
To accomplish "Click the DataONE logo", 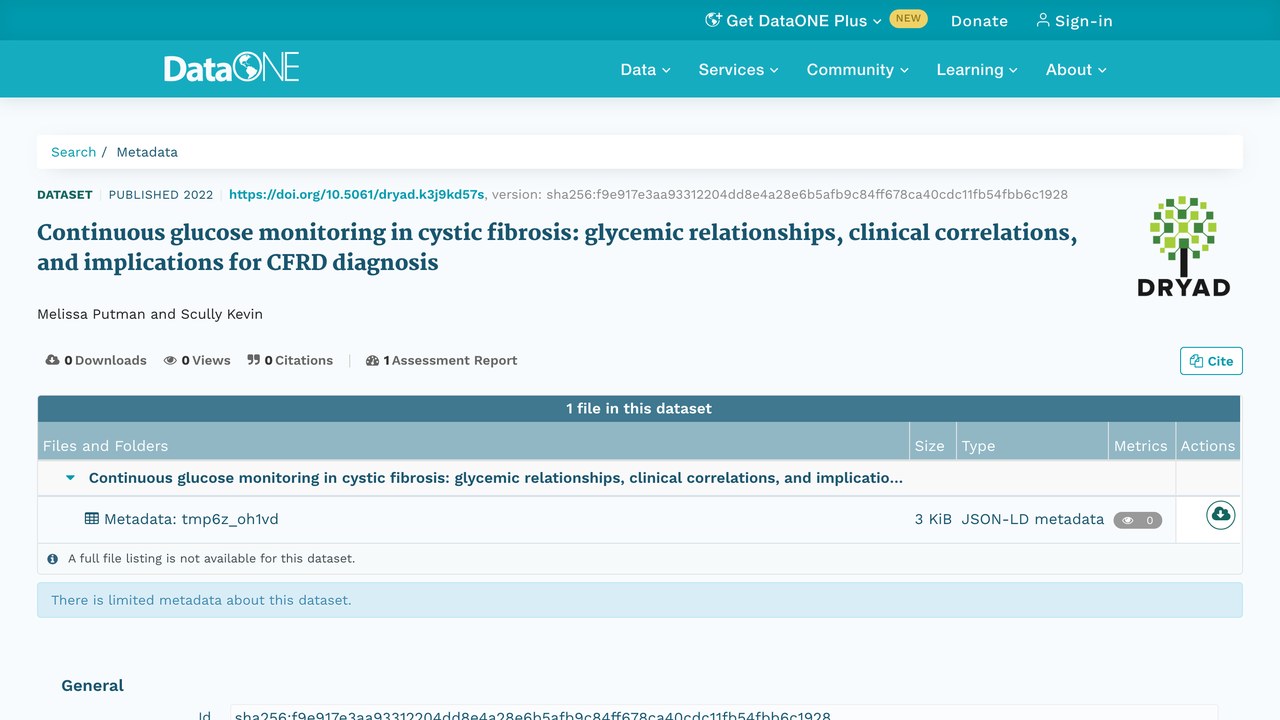I will (x=232, y=69).
